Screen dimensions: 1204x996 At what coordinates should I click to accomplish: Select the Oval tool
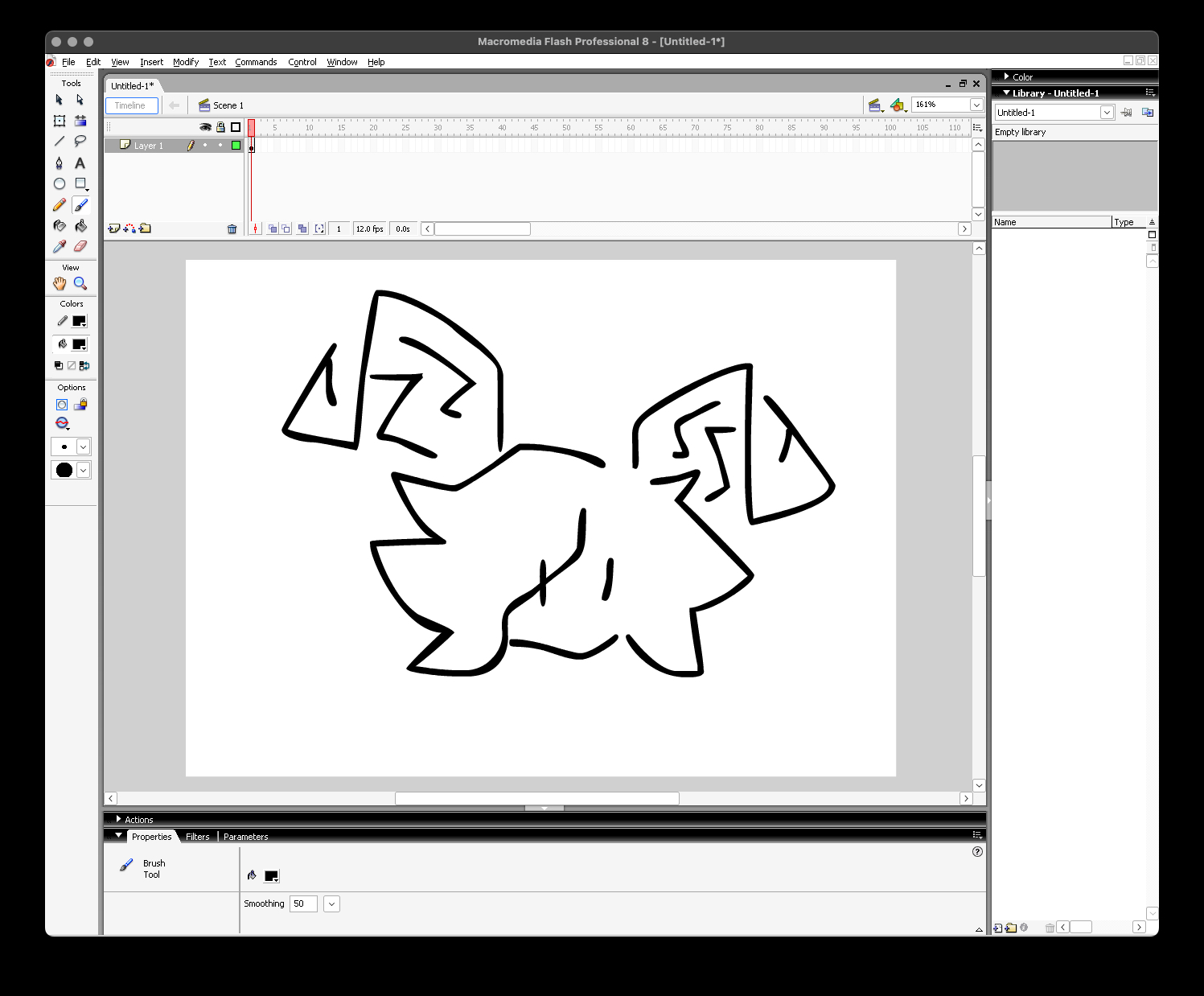pyautogui.click(x=60, y=184)
